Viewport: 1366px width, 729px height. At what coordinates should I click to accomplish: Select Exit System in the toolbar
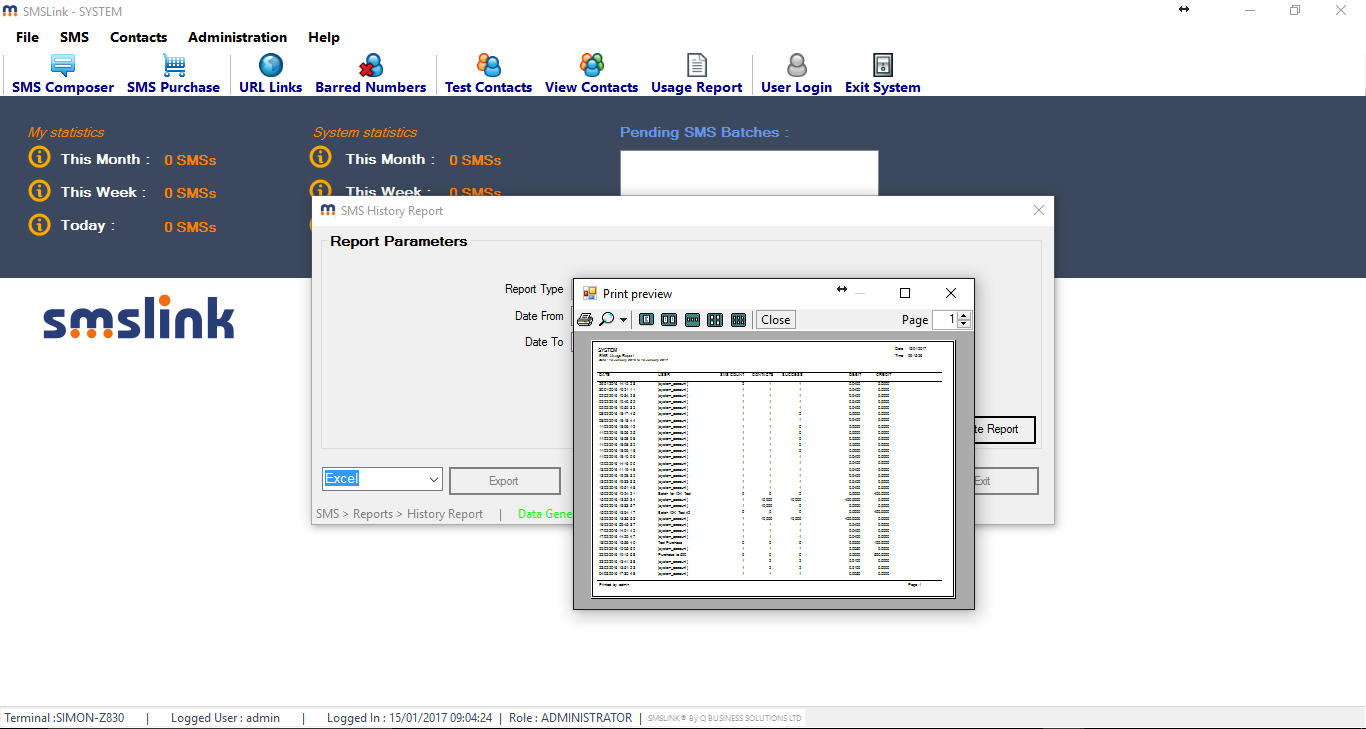[x=882, y=75]
